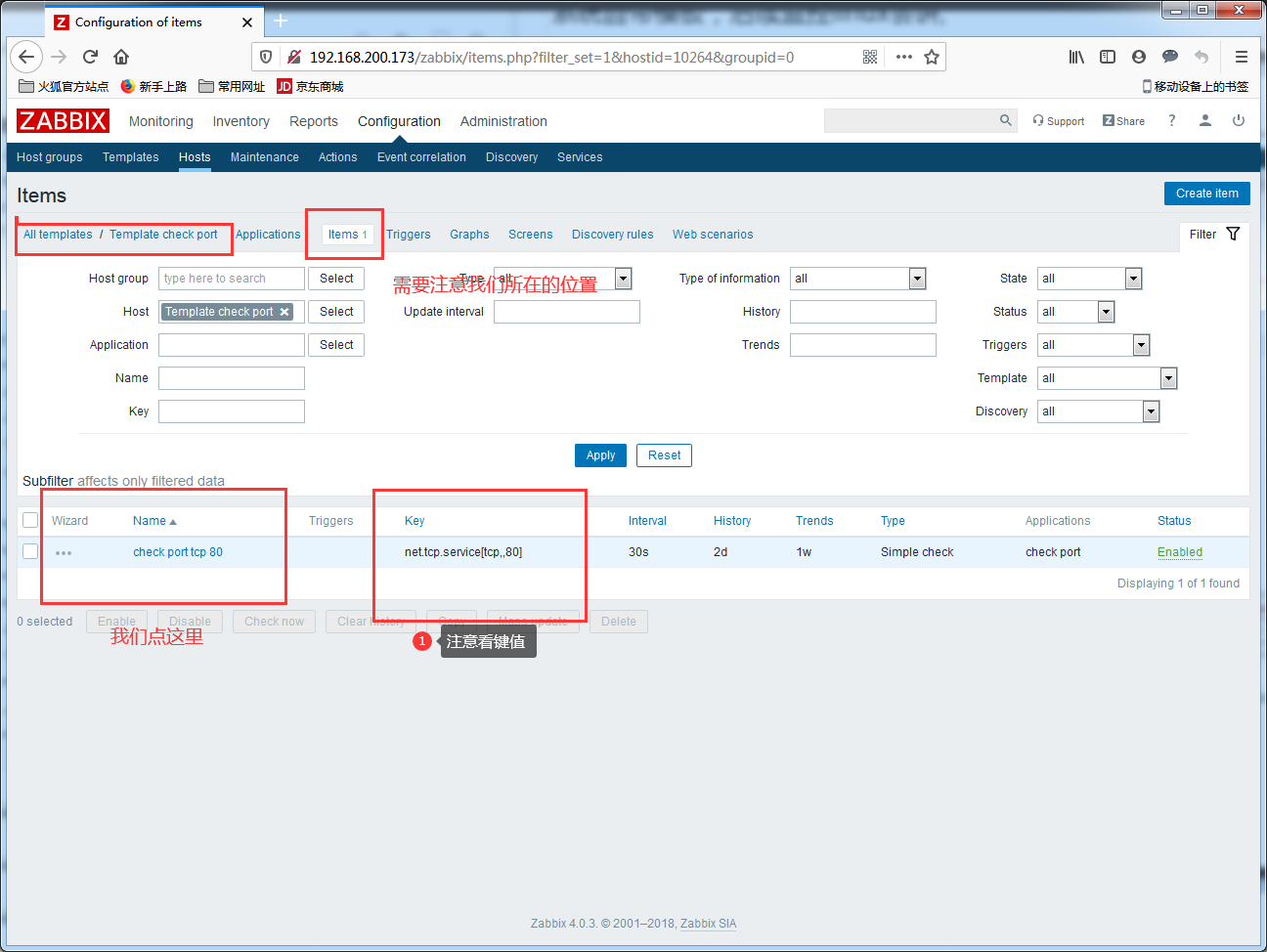The image size is (1267, 952).
Task: Toggle Firefox sidebar icon
Action: click(x=1108, y=57)
